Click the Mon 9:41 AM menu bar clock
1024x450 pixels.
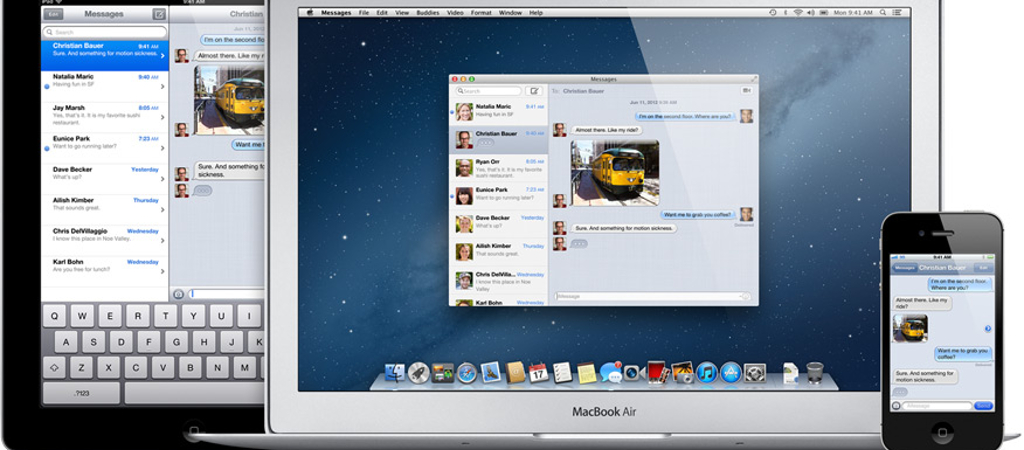click(853, 12)
